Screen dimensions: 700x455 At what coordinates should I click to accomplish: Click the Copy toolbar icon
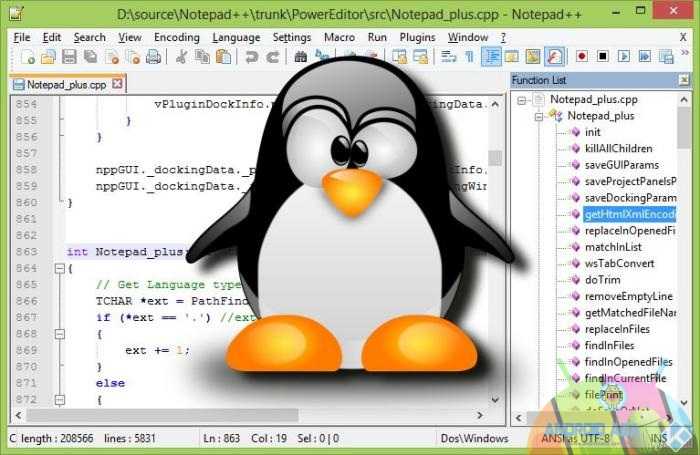pos(202,57)
